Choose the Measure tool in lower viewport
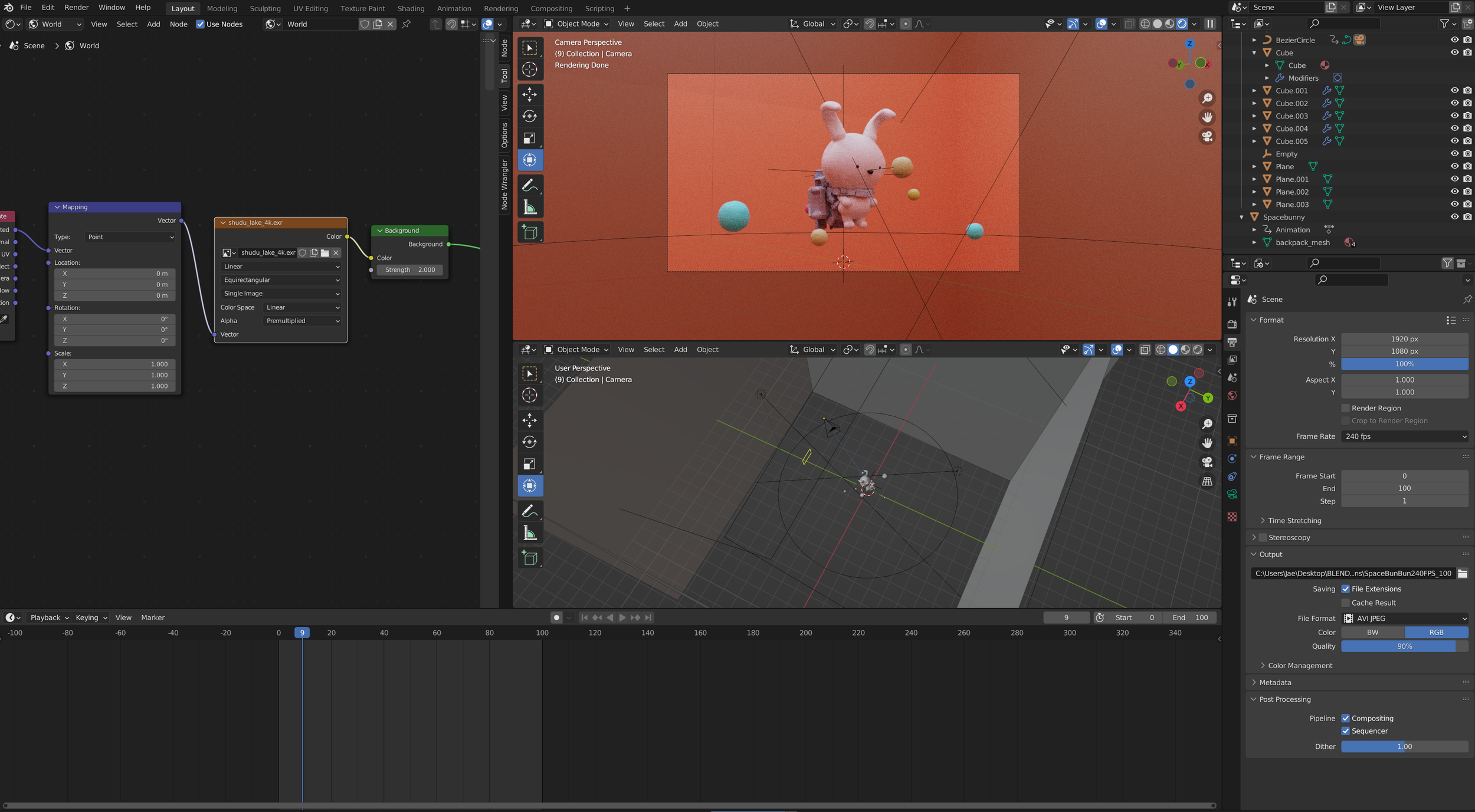This screenshot has height=812, width=1475. 529,534
